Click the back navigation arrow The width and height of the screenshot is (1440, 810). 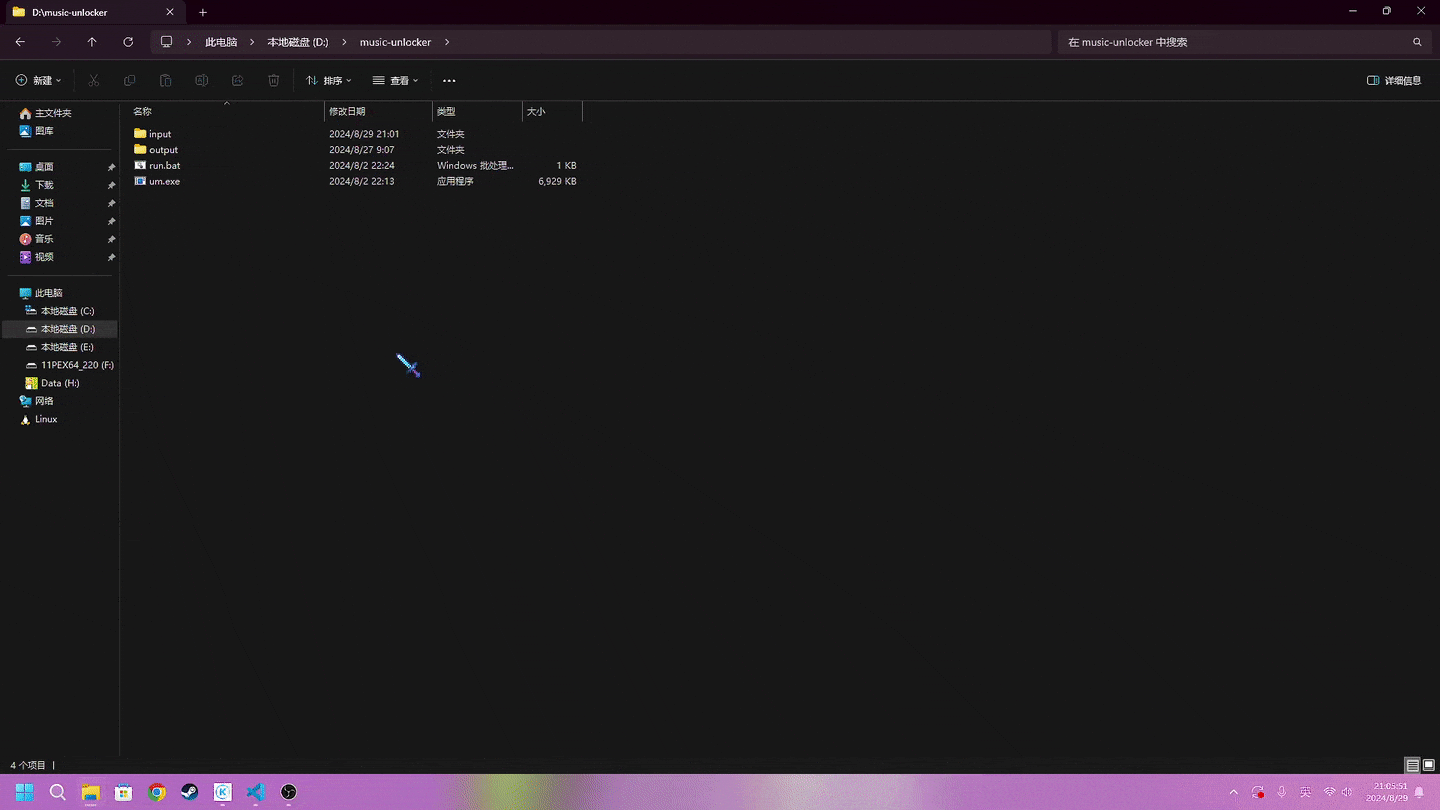(x=20, y=42)
